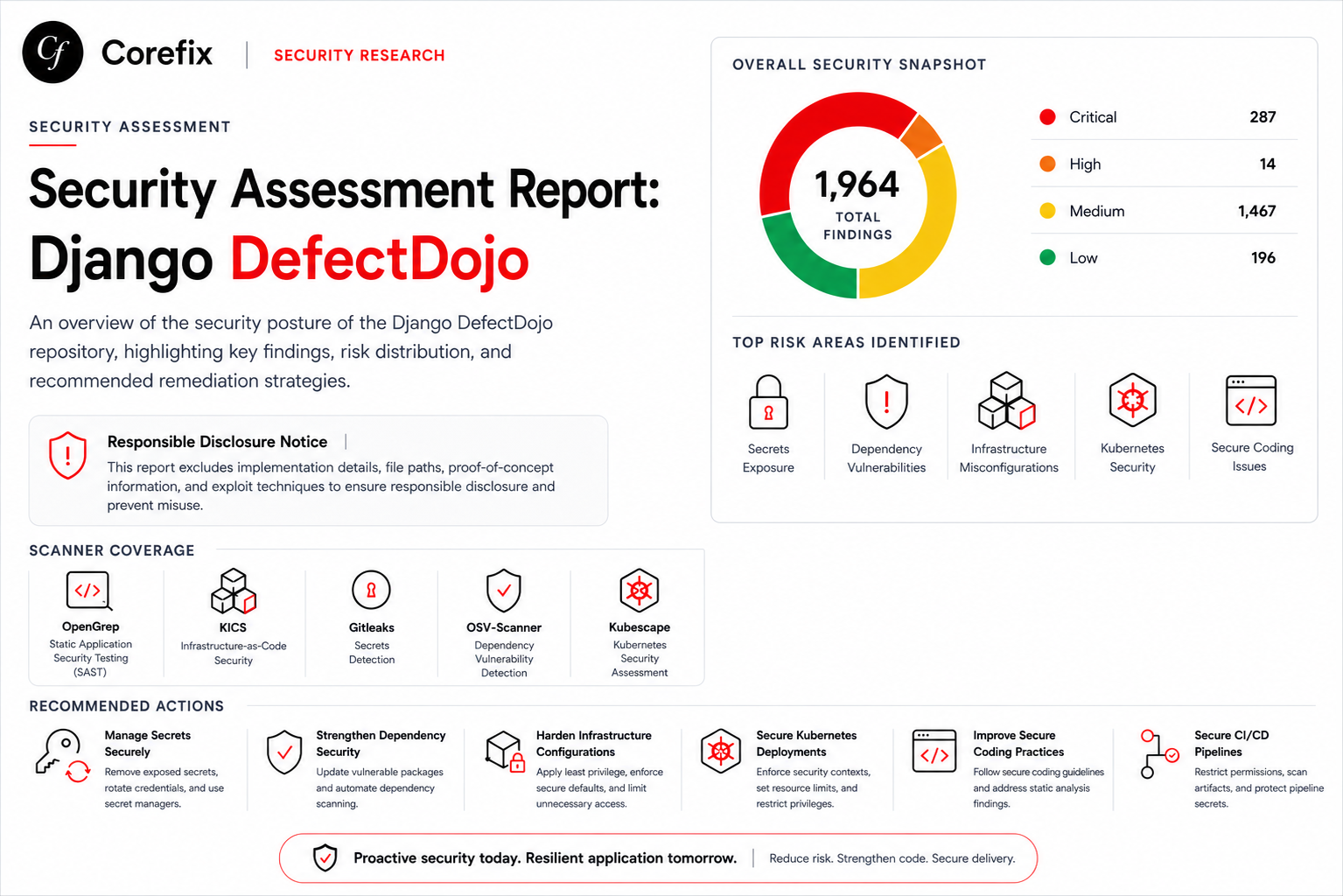Click the Secrets Exposure label

[768, 458]
